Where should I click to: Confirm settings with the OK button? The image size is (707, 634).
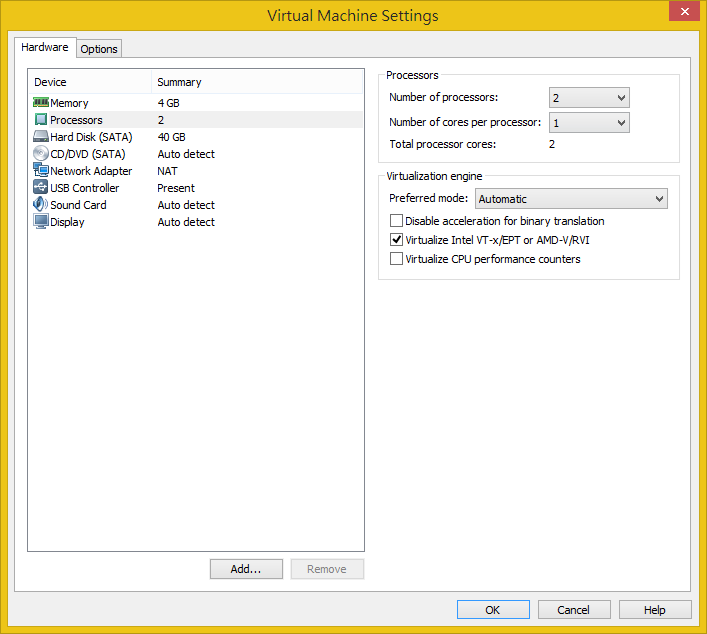click(x=493, y=610)
